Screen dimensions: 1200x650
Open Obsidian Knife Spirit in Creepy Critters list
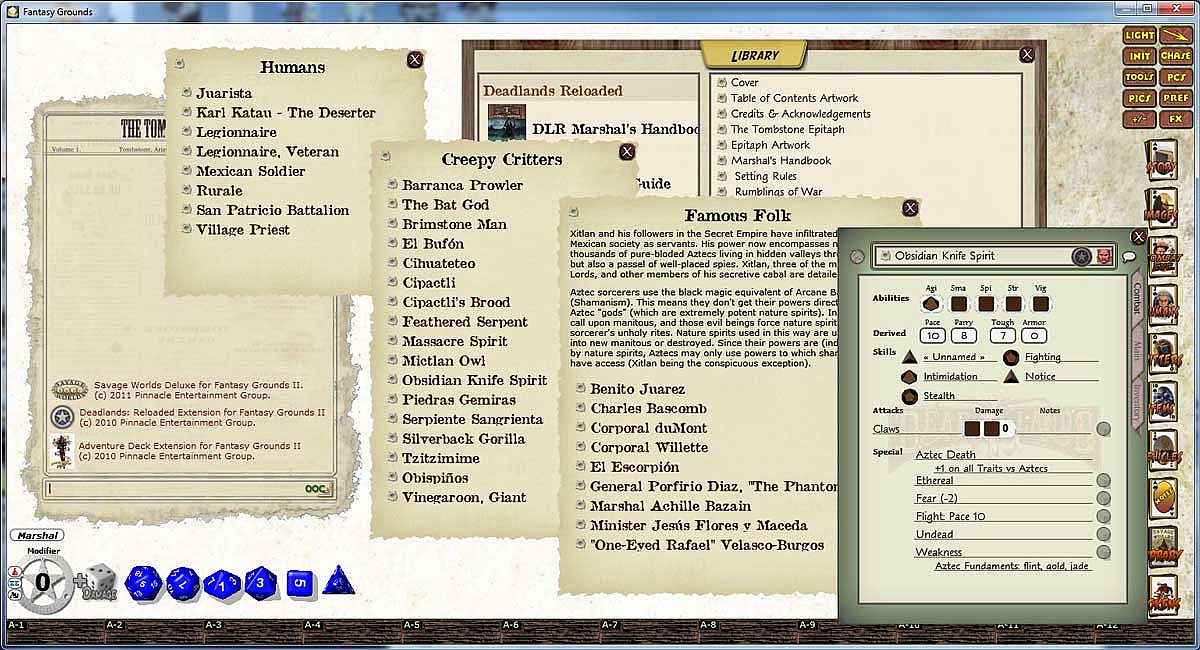475,380
